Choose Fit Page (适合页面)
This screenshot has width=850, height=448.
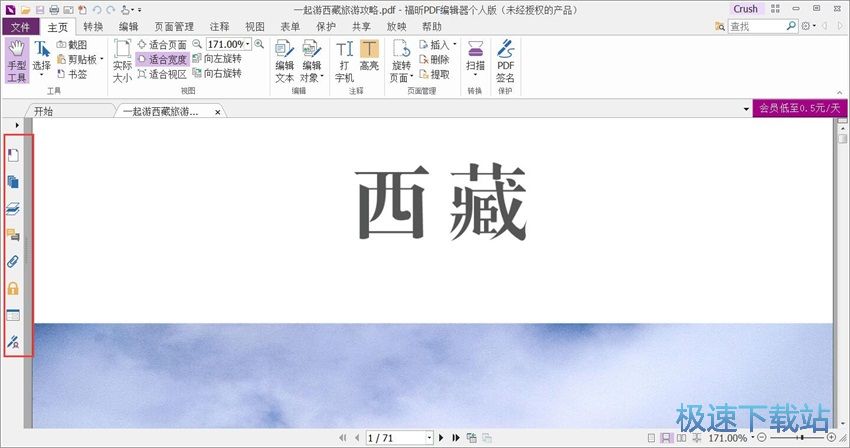click(x=162, y=44)
